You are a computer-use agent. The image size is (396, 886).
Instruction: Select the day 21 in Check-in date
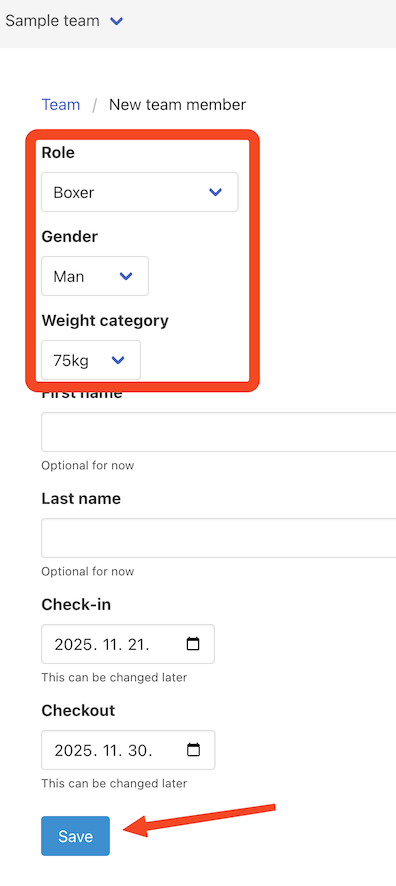point(137,644)
